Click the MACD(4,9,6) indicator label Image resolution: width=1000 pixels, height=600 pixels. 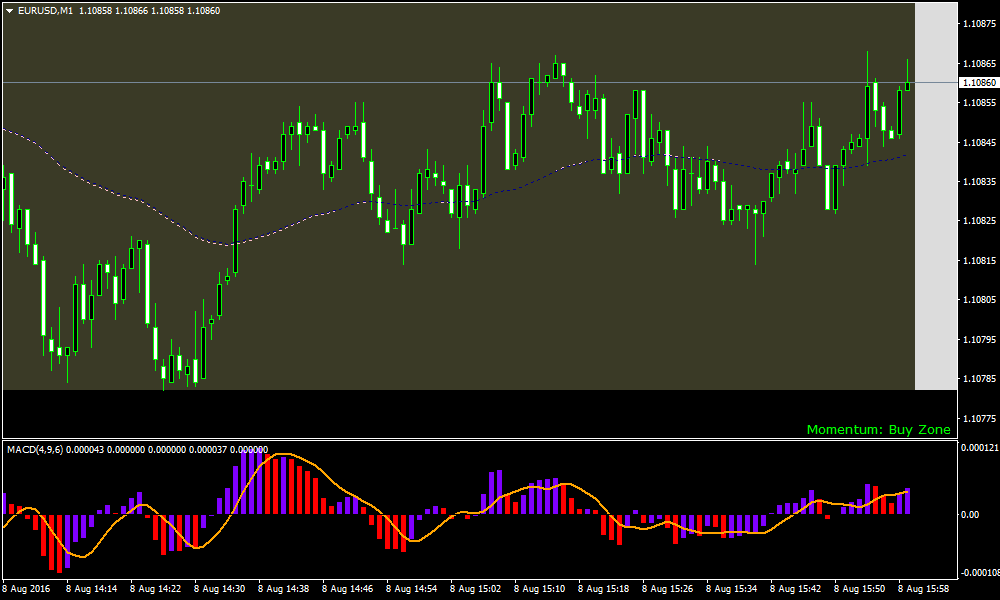(38, 448)
